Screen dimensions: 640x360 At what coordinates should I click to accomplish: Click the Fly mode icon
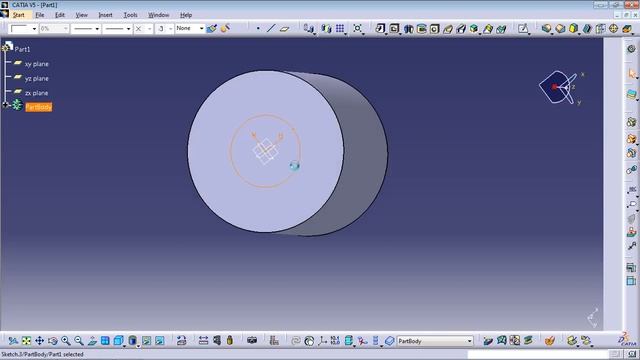[13, 341]
